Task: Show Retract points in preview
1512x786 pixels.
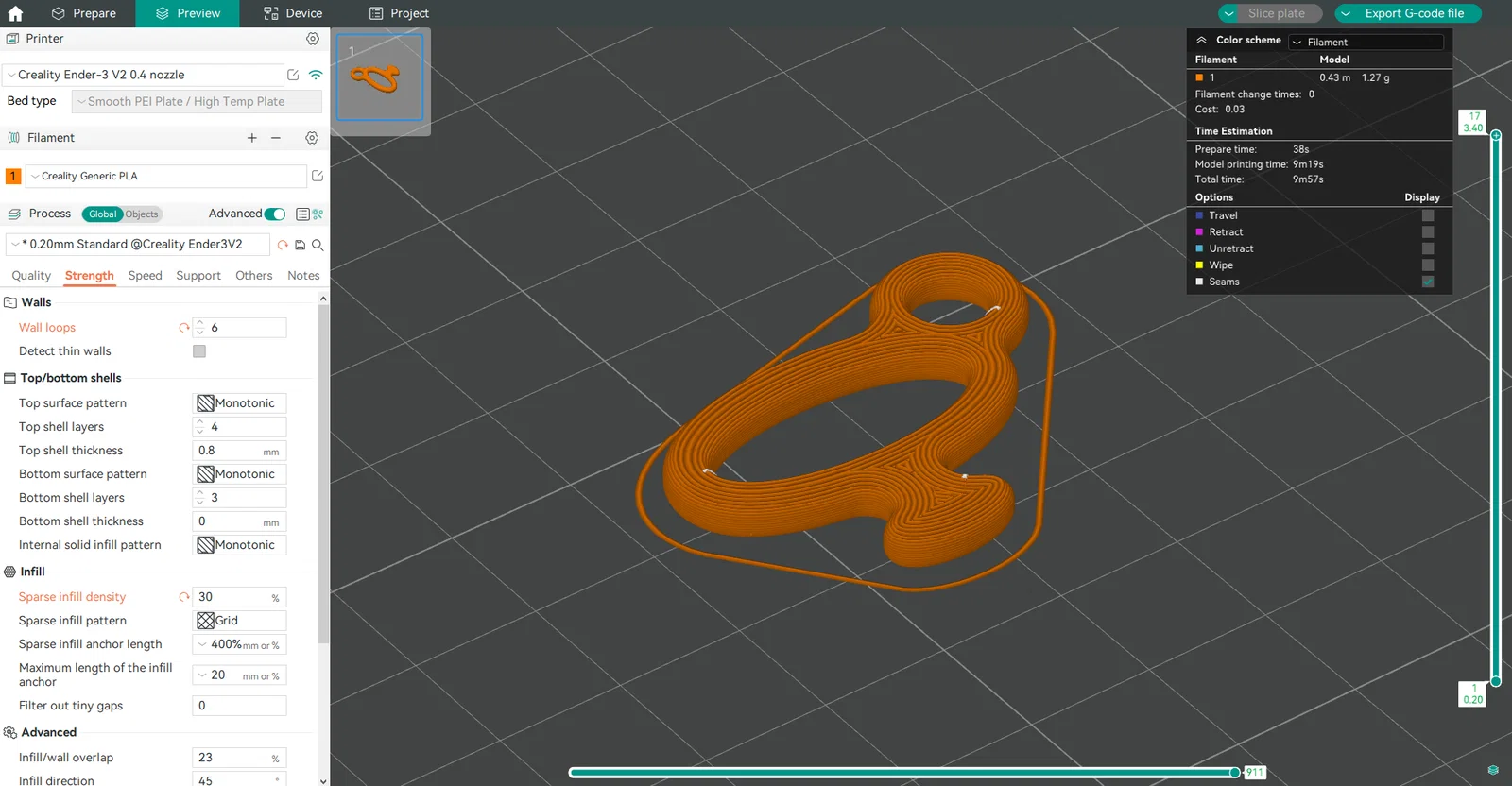Action: (x=1428, y=232)
